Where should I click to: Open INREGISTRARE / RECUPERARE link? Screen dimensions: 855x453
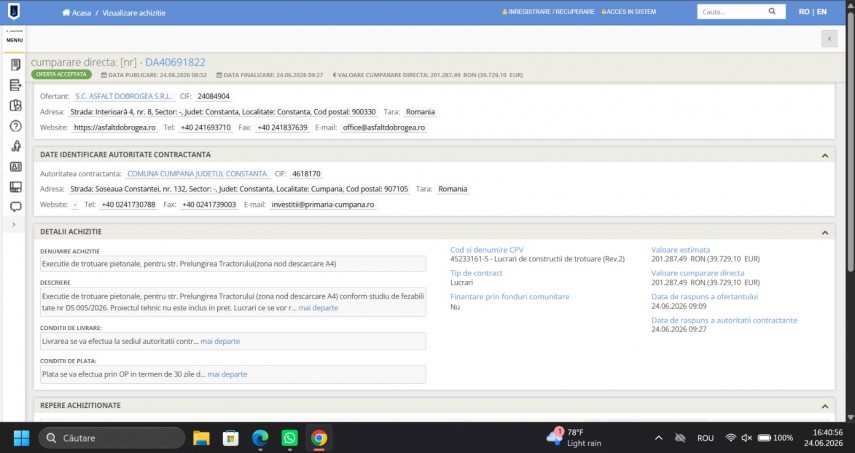(548, 11)
